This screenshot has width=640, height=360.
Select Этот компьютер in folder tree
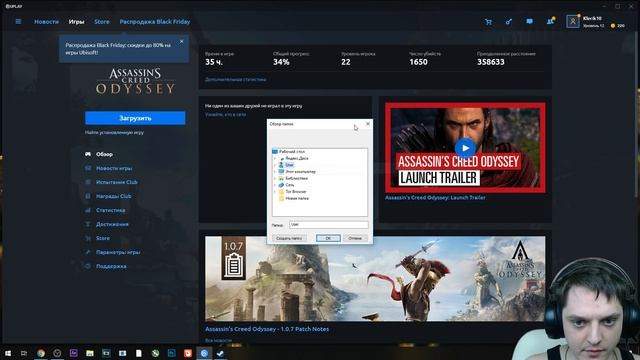click(300, 172)
